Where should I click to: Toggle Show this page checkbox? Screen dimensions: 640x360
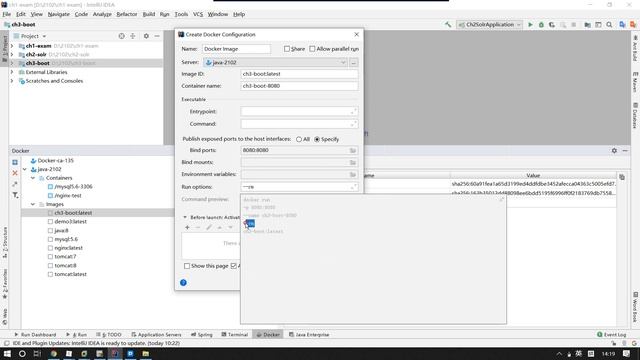pyautogui.click(x=187, y=266)
